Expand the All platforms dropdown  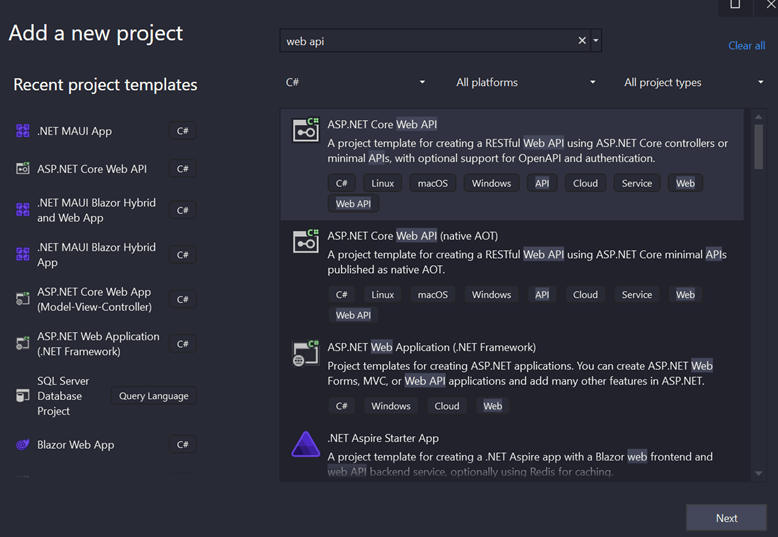[526, 82]
